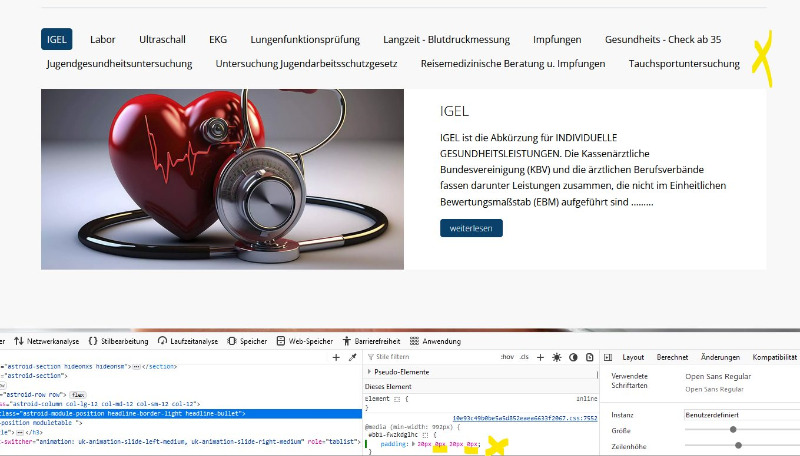Adjust the Zeilenhöhe slider

(x=738, y=445)
